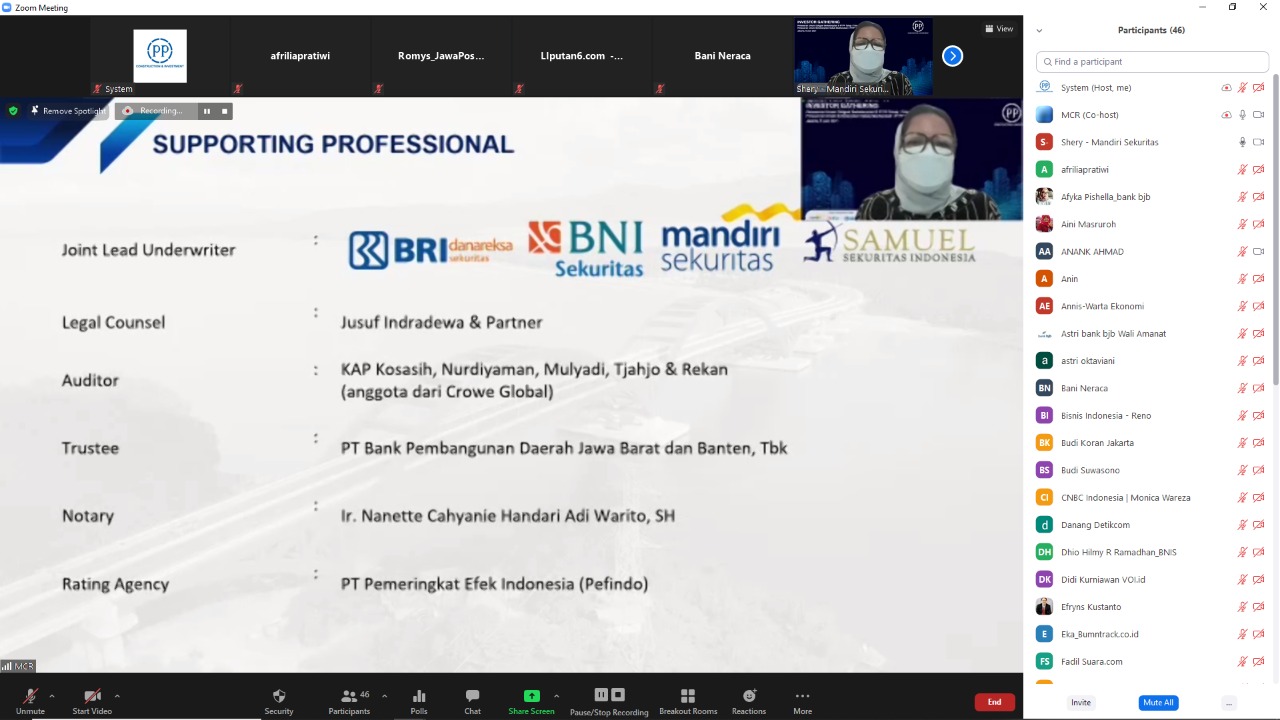Select Dhio Hilmy R Ramadhan_BNIS participant
1280x720 pixels.
1152,552
